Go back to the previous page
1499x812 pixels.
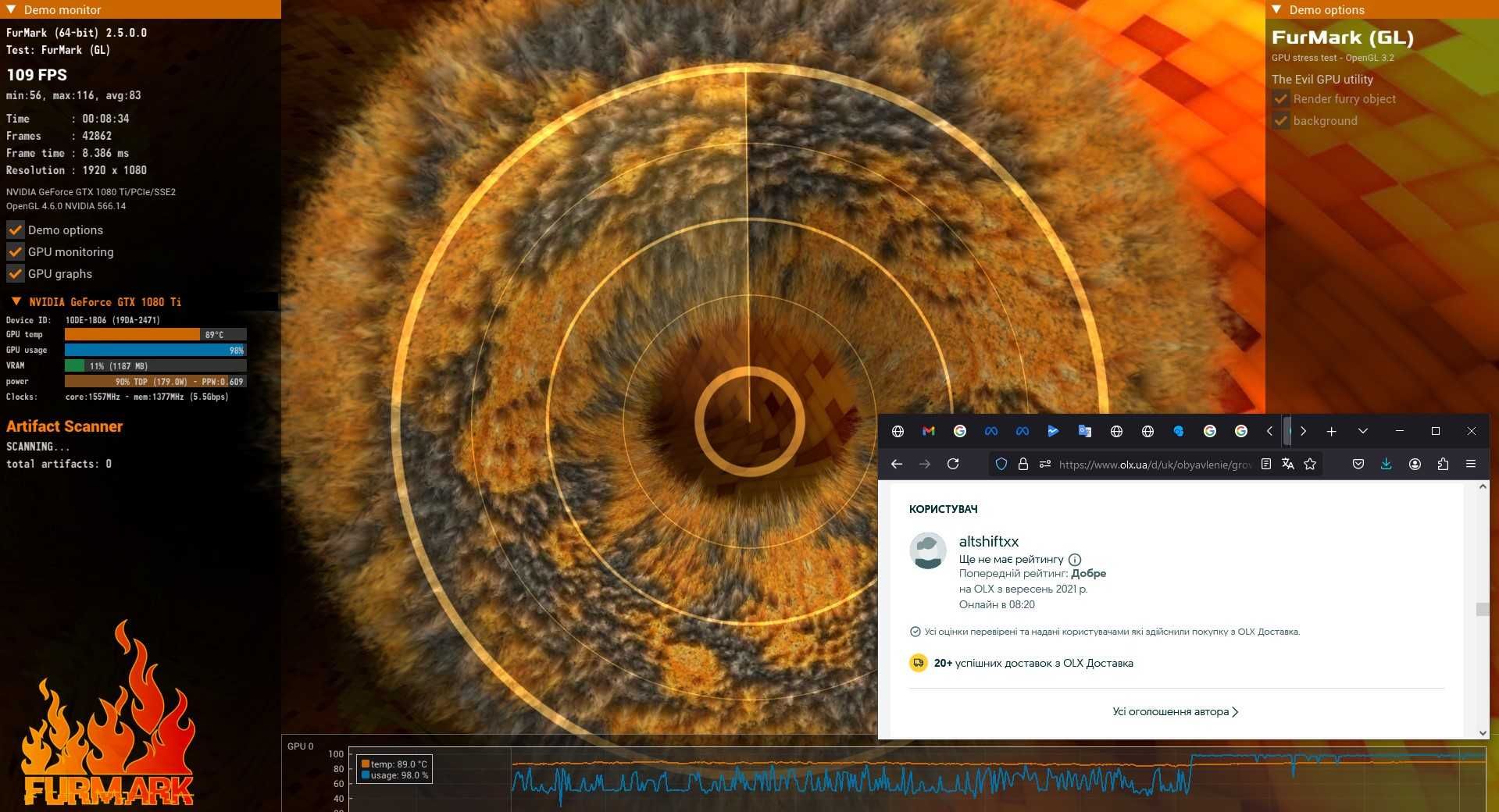[x=897, y=464]
